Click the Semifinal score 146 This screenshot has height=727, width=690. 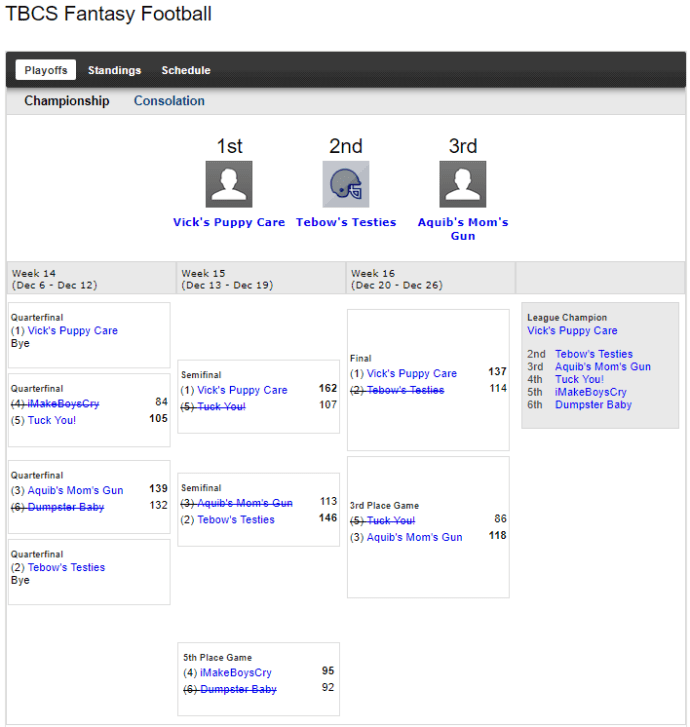[328, 518]
